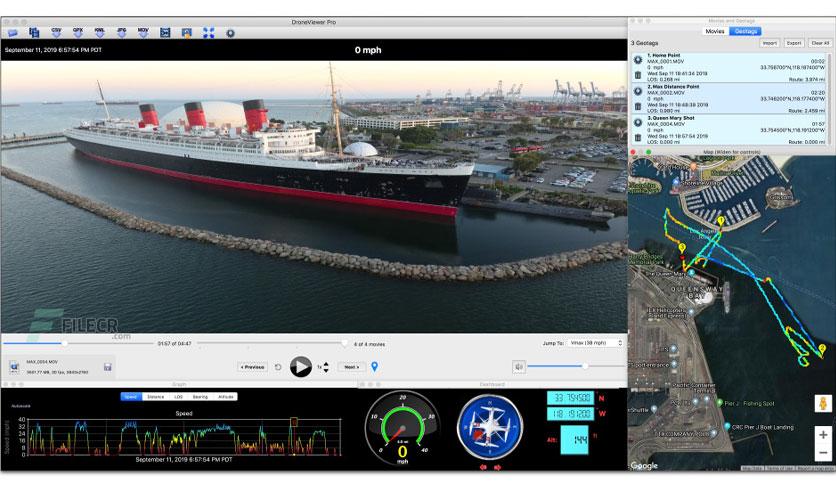Switch to the Geotags tab
Screen dimensions: 836x484
745,31
